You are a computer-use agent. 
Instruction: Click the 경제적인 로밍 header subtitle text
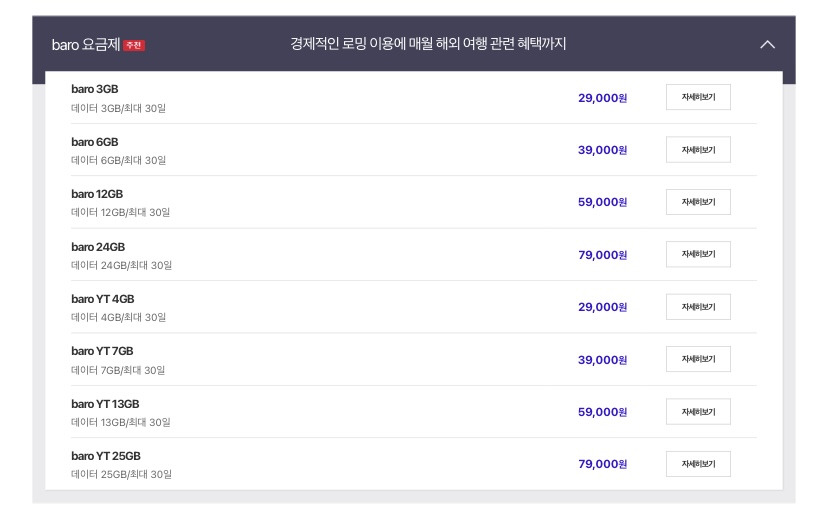(x=428, y=43)
